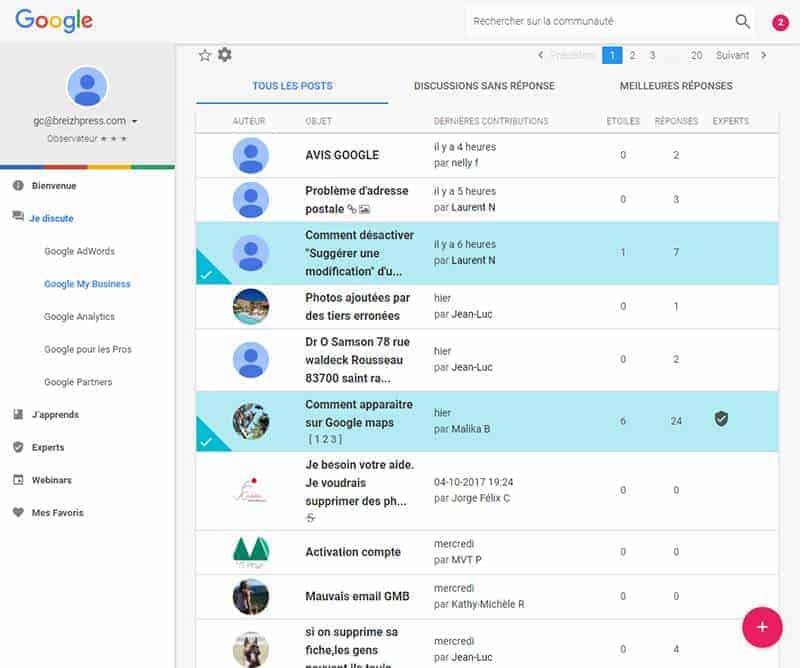Click the Réponses column header
800x668 pixels.
pyautogui.click(x=676, y=121)
